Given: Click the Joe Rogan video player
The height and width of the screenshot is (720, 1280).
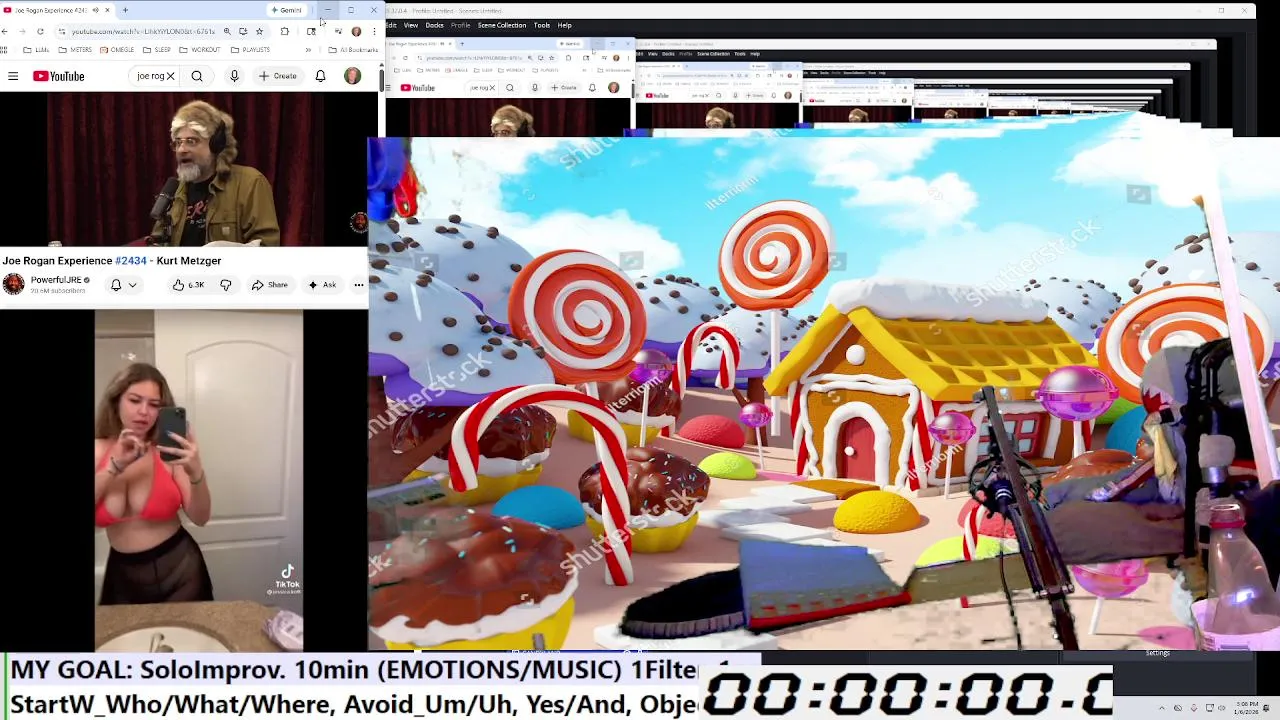Looking at the screenshot, I should (184, 168).
